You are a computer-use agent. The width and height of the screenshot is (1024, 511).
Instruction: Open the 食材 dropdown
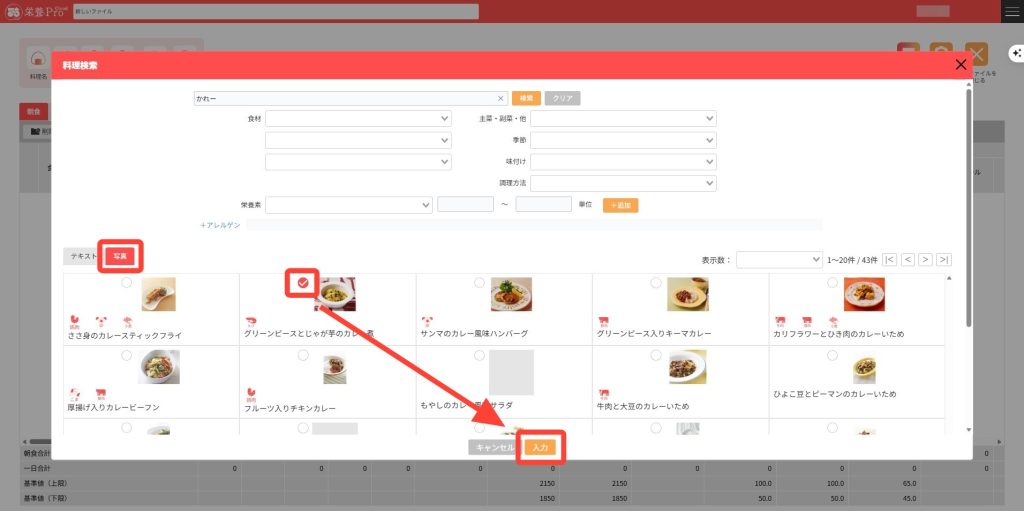(x=358, y=118)
